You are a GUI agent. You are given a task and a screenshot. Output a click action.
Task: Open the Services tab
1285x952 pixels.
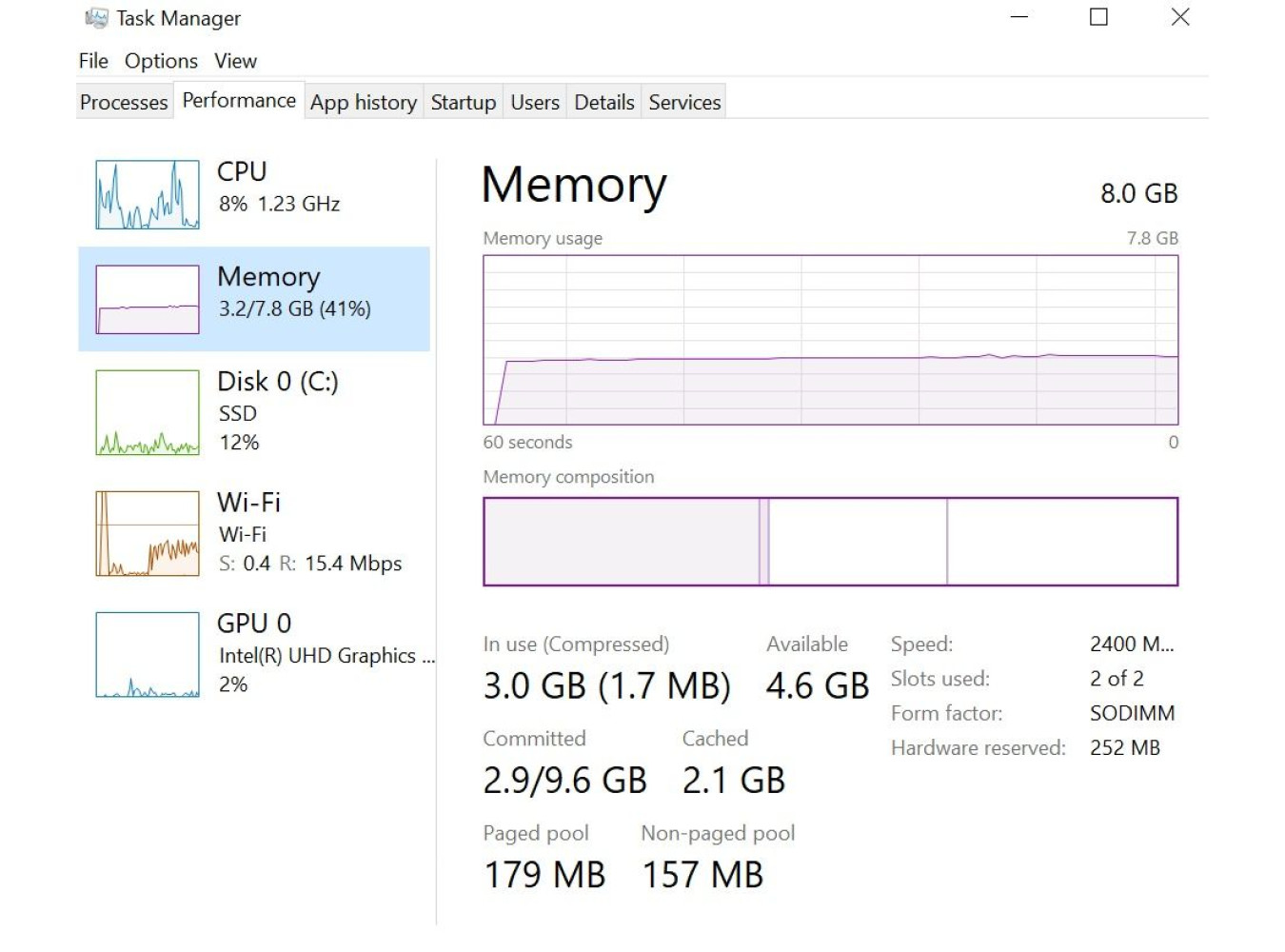click(684, 102)
